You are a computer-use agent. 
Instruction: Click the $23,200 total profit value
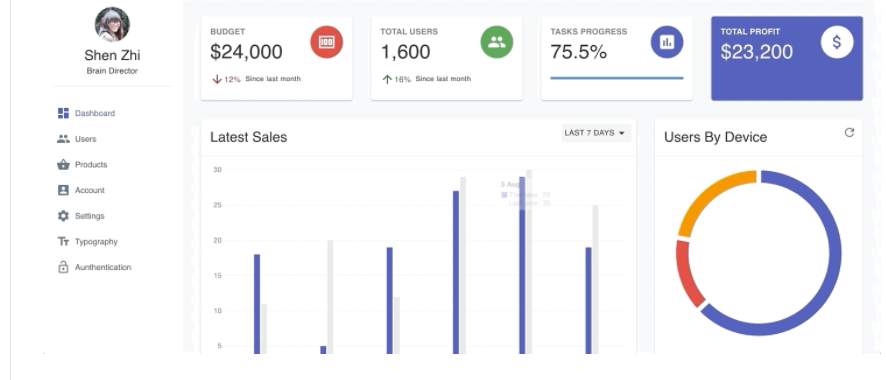757,52
